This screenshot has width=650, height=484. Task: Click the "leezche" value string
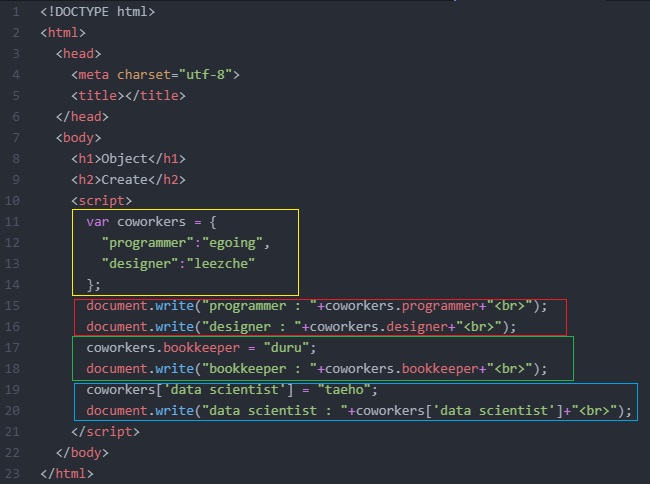coord(221,264)
